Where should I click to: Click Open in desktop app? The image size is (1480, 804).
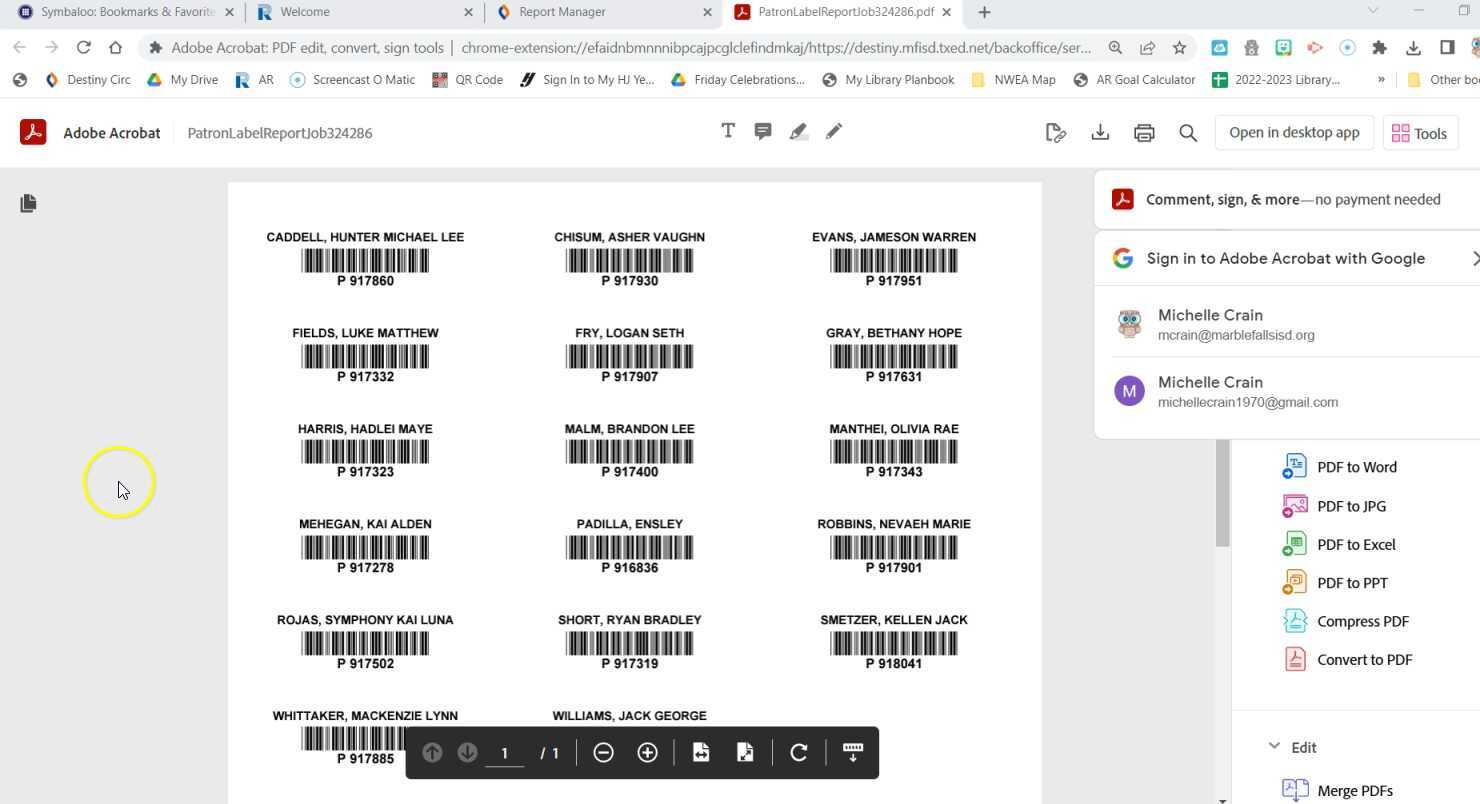coord(1293,131)
